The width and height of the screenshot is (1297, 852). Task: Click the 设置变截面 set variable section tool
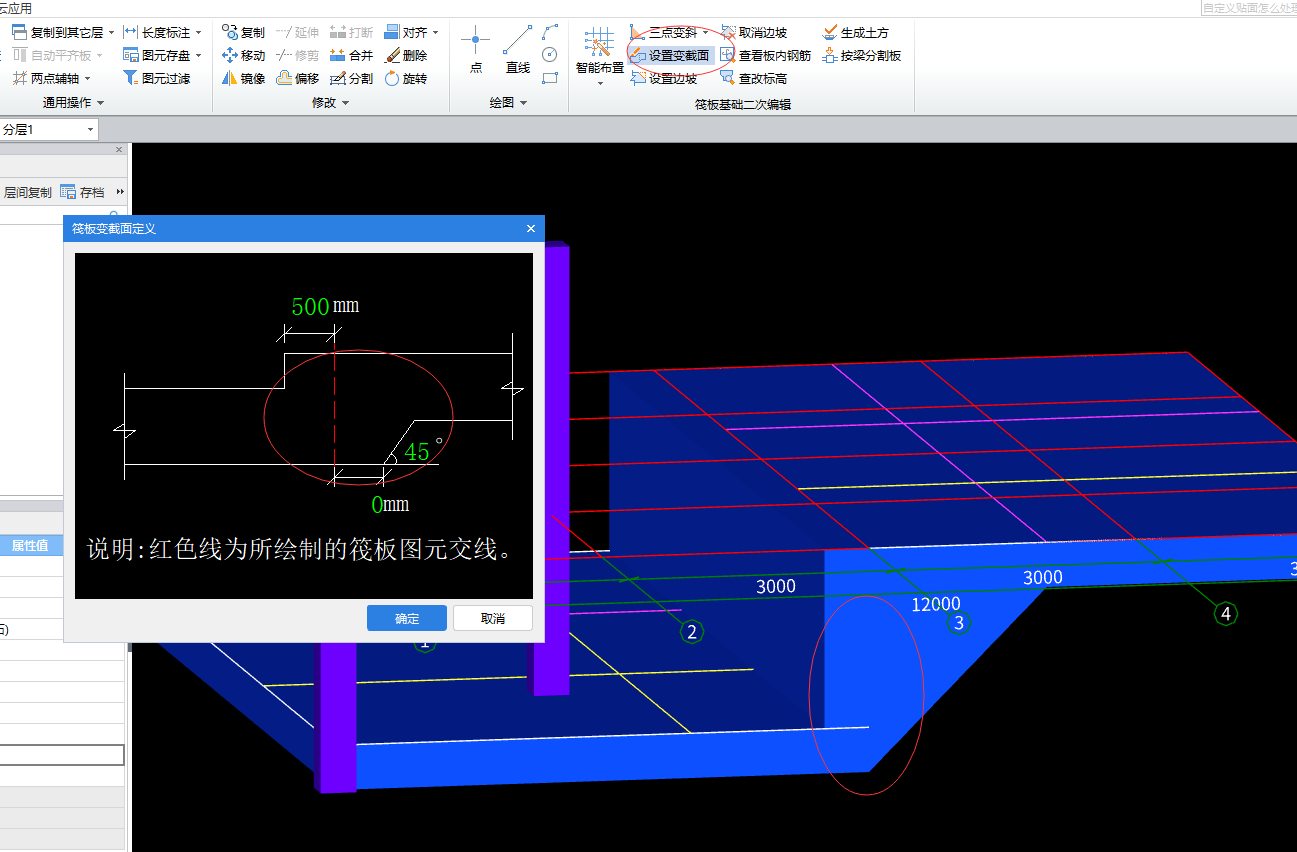point(669,55)
